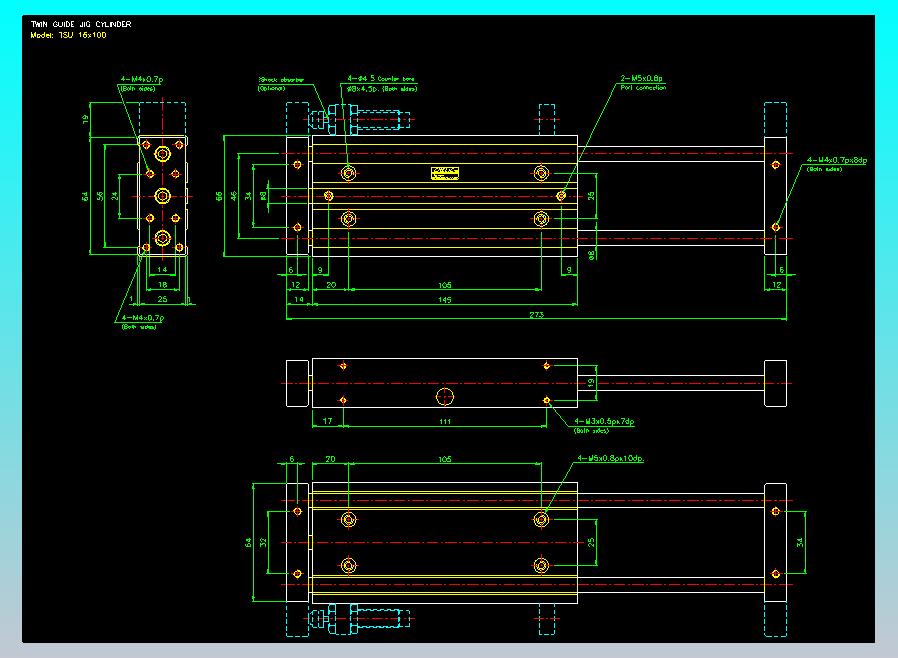The image size is (898, 658).
Task: Click the "2-M5x0.8p" port connection callout
Action: pos(642,77)
